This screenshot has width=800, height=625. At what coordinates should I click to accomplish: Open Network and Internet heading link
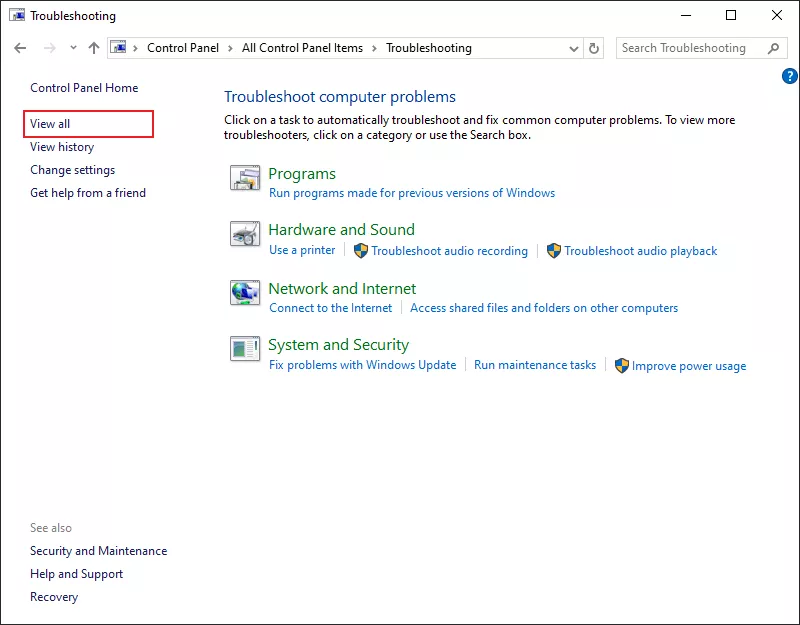[x=342, y=289]
